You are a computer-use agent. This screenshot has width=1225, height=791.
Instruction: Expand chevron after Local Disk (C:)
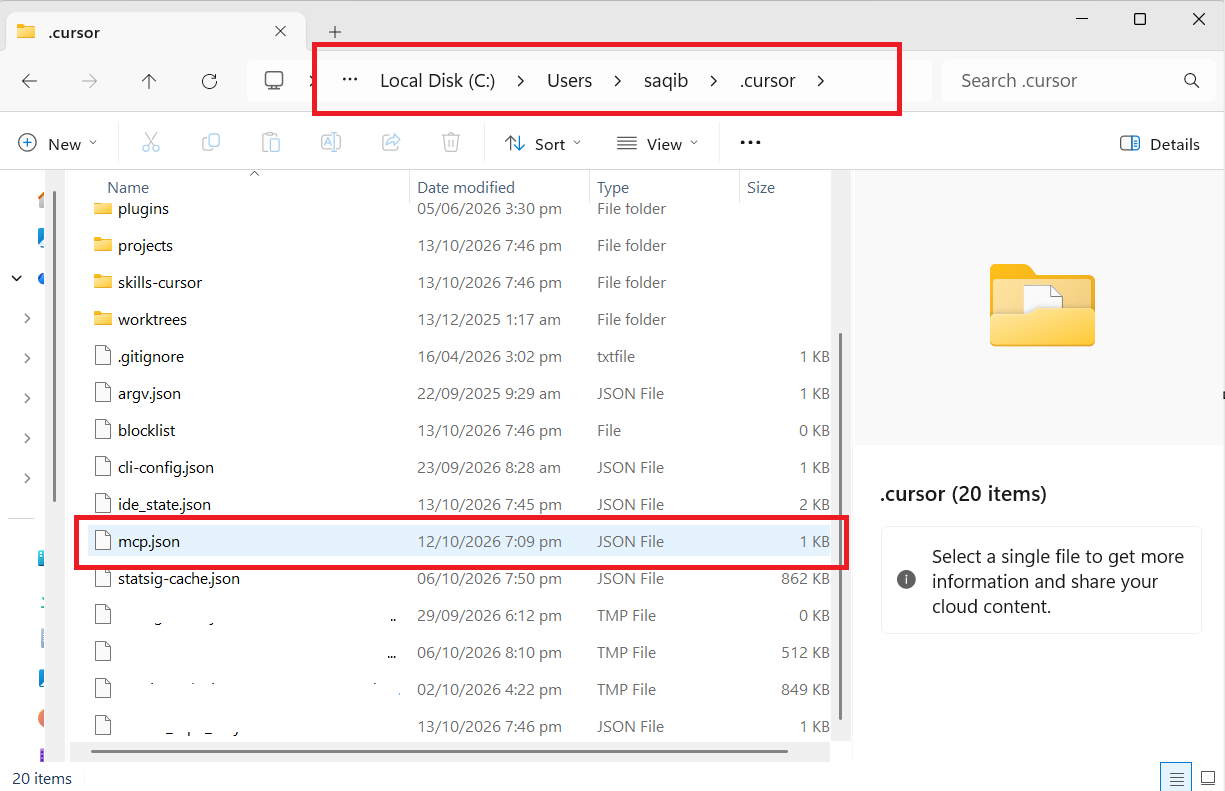[x=521, y=81]
